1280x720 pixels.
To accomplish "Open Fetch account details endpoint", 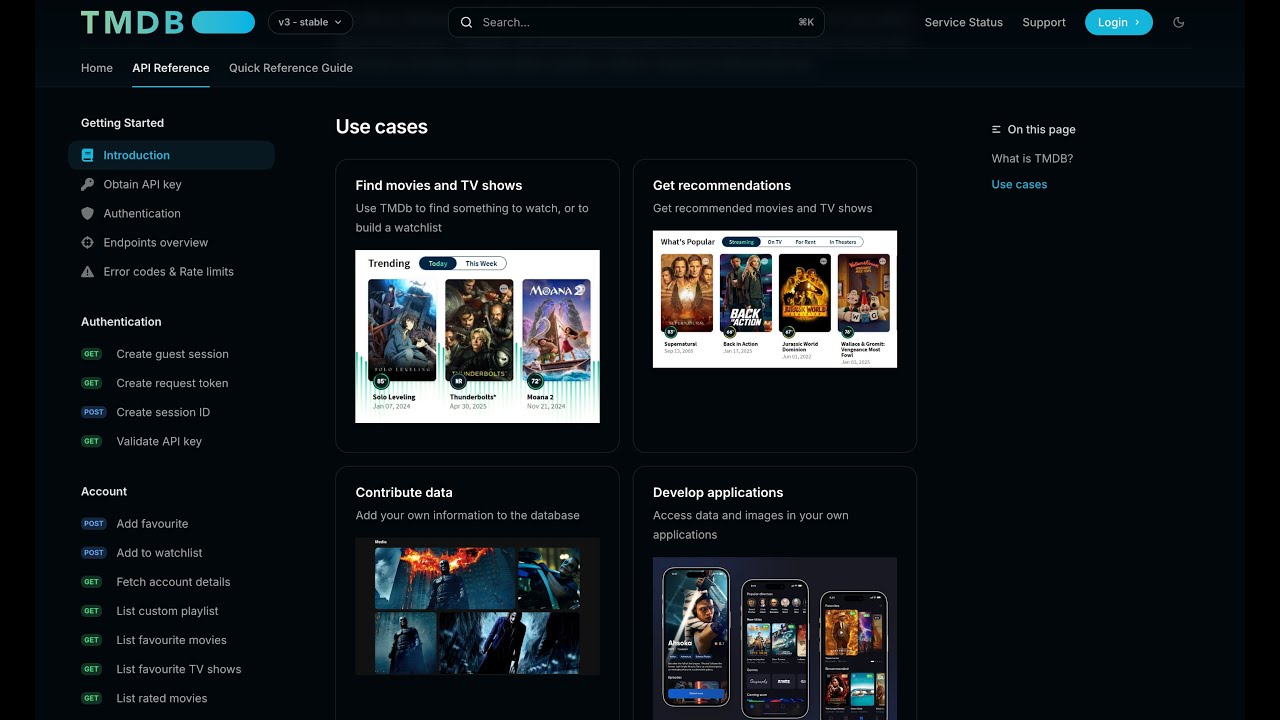I will (x=172, y=582).
